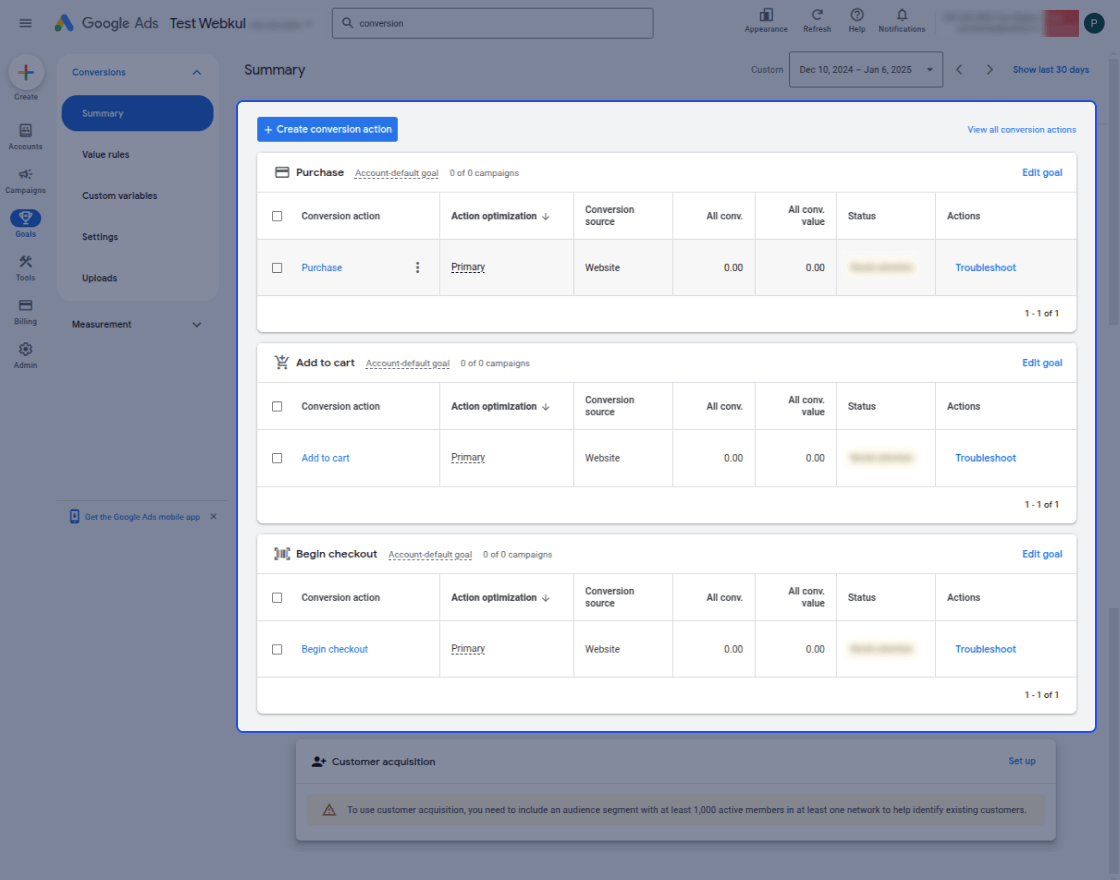
Task: Click the Refresh icon
Action: pos(816,21)
